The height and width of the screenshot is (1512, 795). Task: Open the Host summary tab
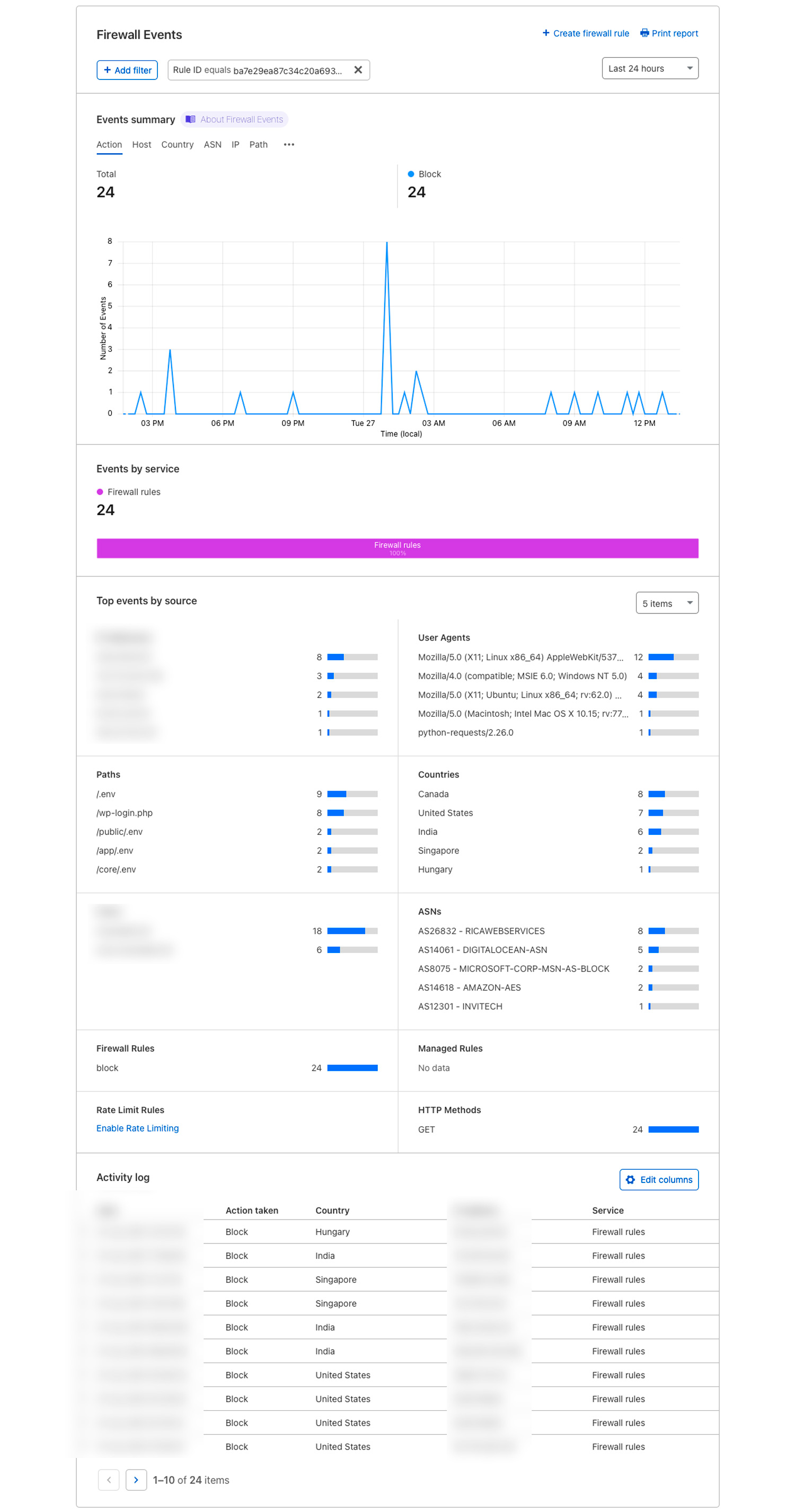pos(142,145)
